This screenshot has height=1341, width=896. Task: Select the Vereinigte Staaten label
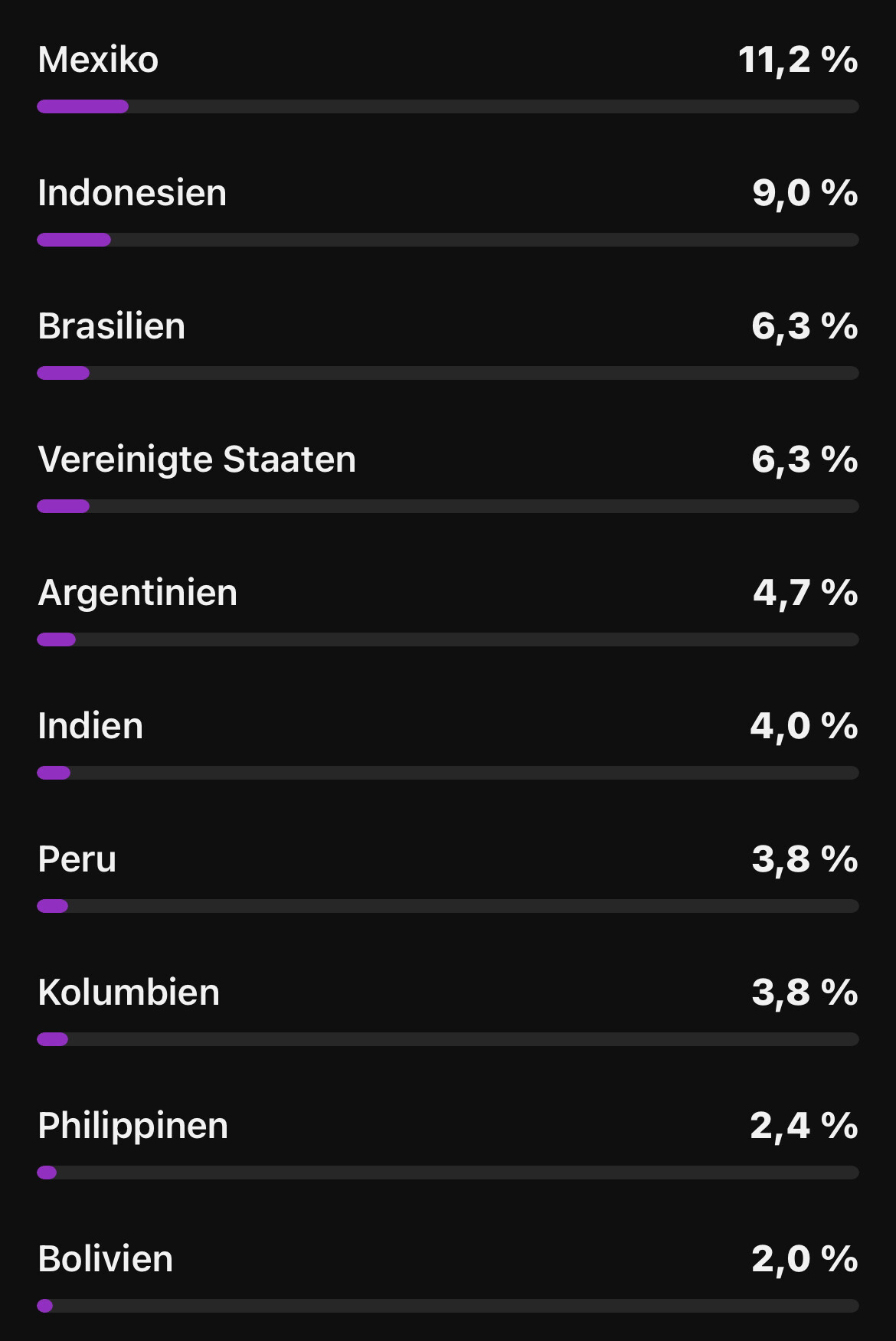197,460
